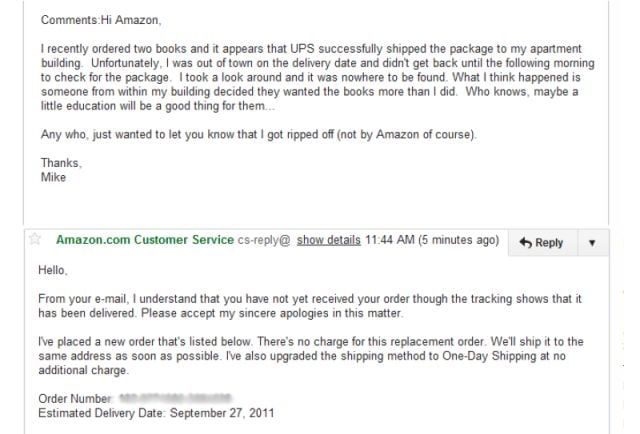Click the line starting "Any who, just wanted"
This screenshot has width=640, height=434.
259,135
